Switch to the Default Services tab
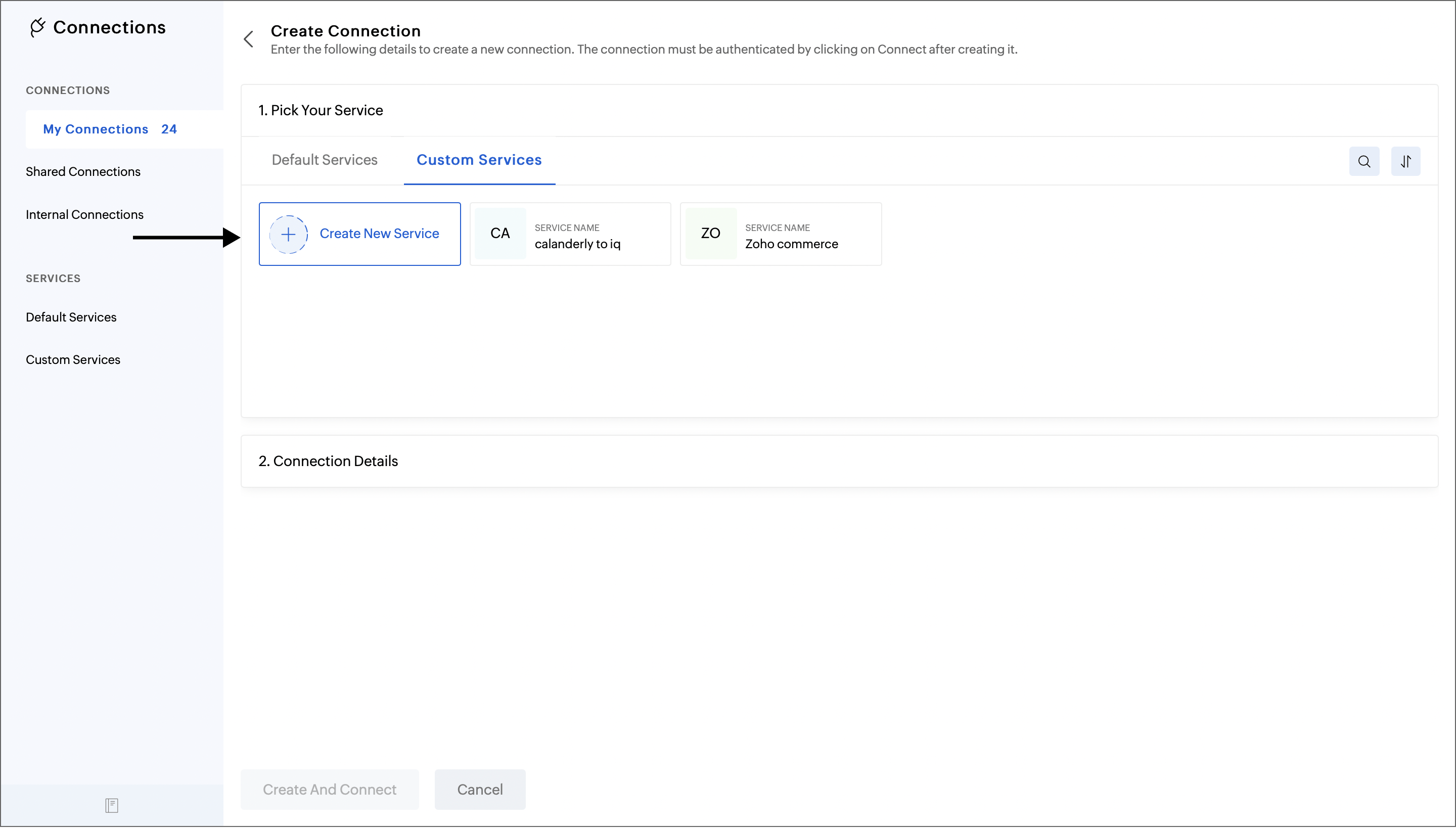This screenshot has width=1456, height=828. [324, 160]
